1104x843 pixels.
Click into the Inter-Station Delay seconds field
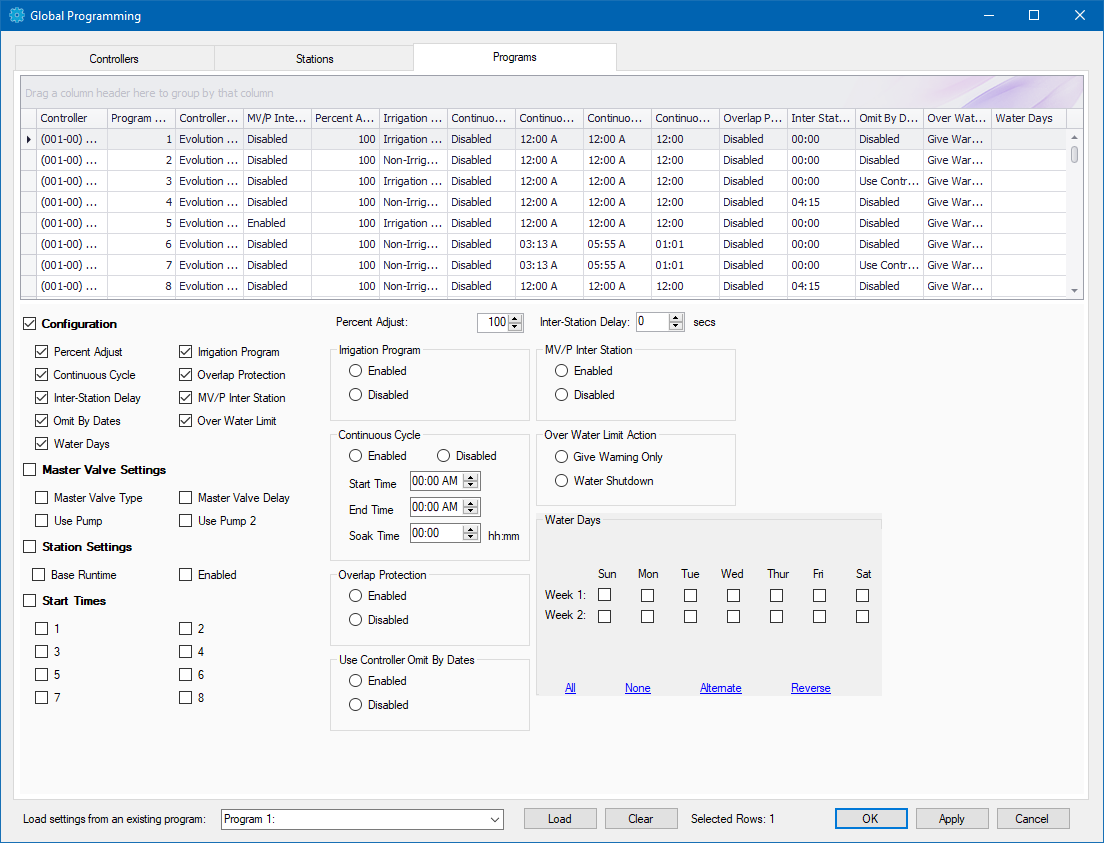653,322
